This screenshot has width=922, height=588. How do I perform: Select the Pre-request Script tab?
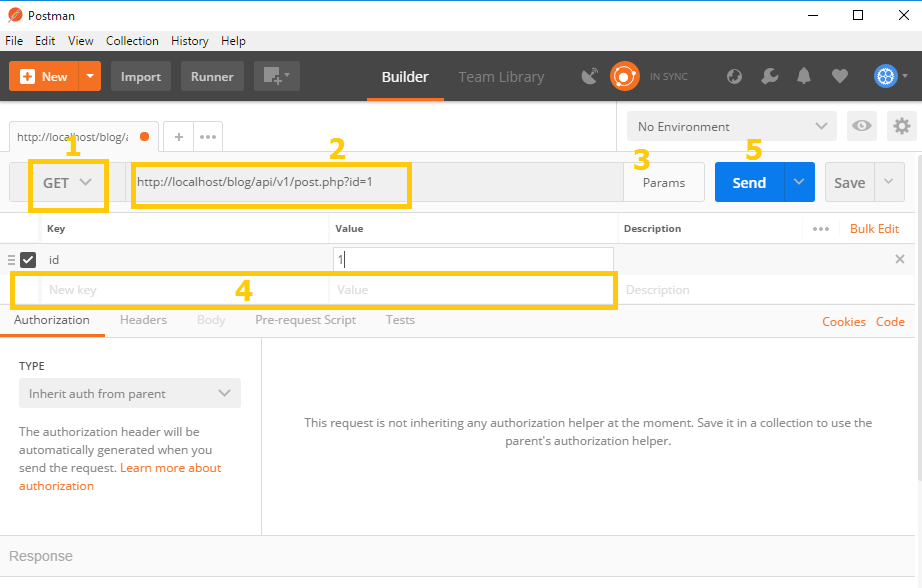[306, 320]
